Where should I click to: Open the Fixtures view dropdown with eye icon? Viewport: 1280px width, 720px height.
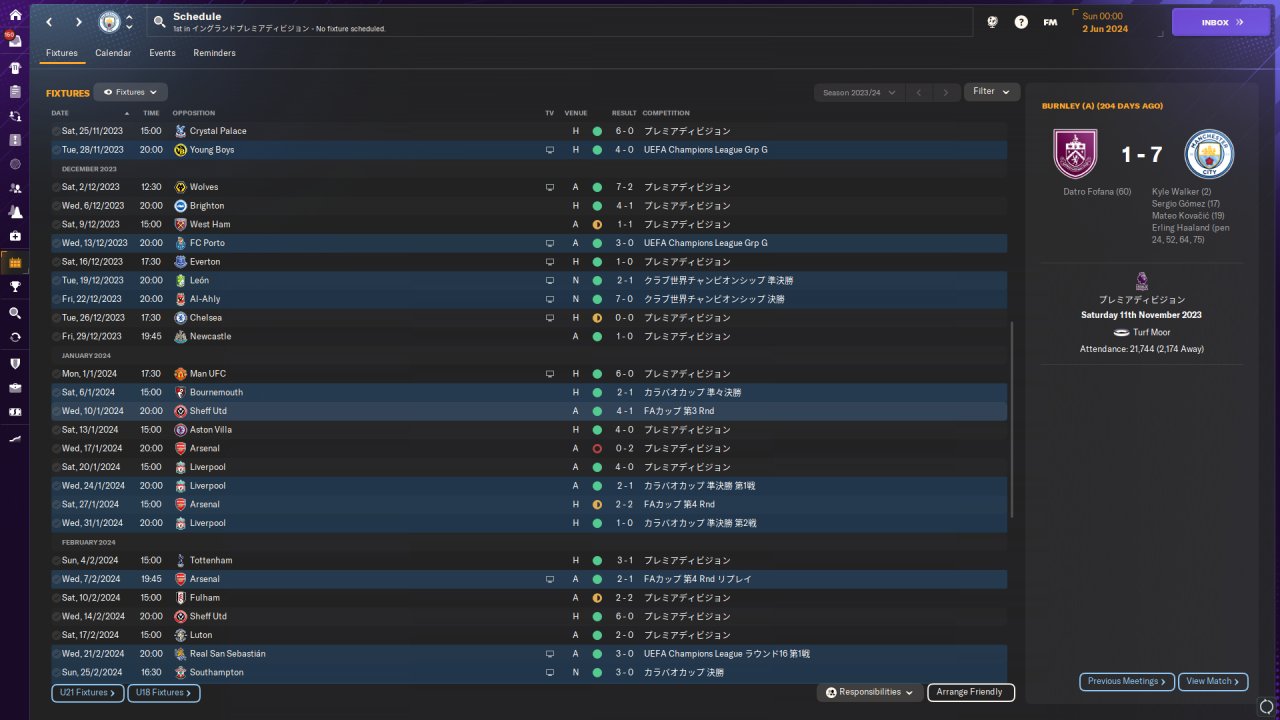click(130, 92)
